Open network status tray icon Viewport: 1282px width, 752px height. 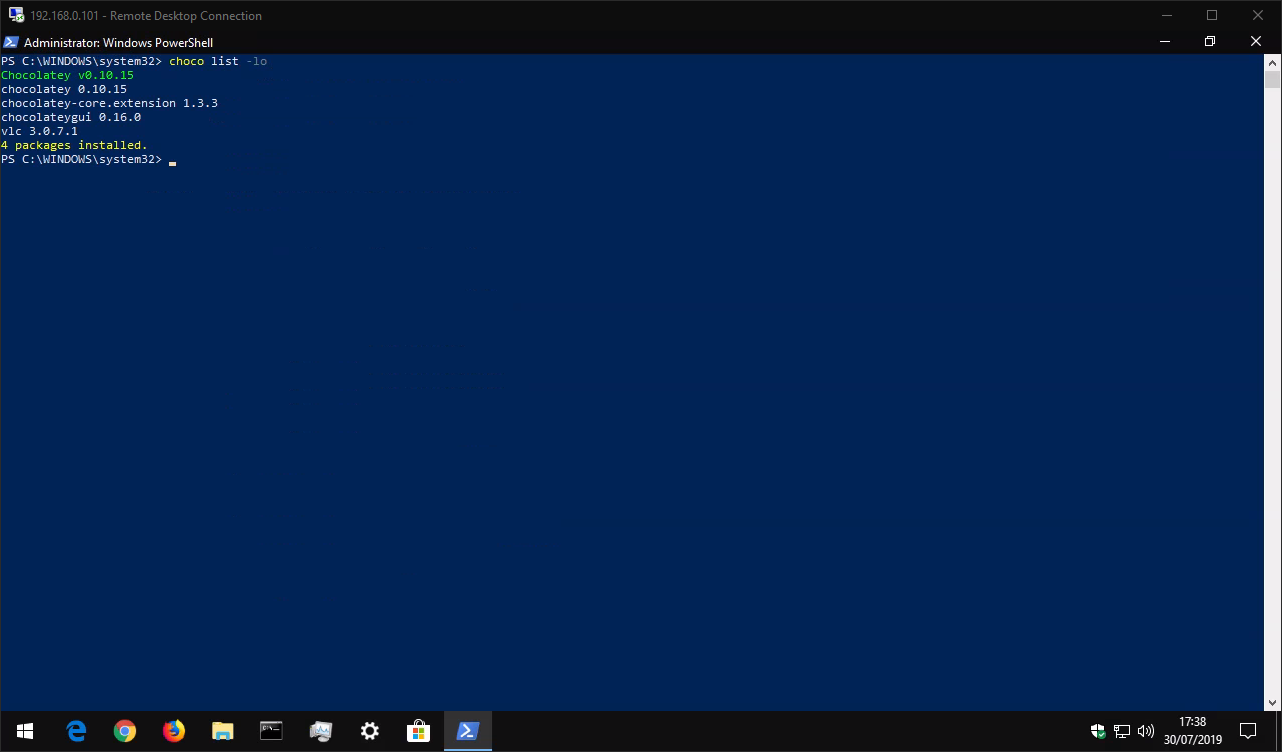pos(1122,731)
